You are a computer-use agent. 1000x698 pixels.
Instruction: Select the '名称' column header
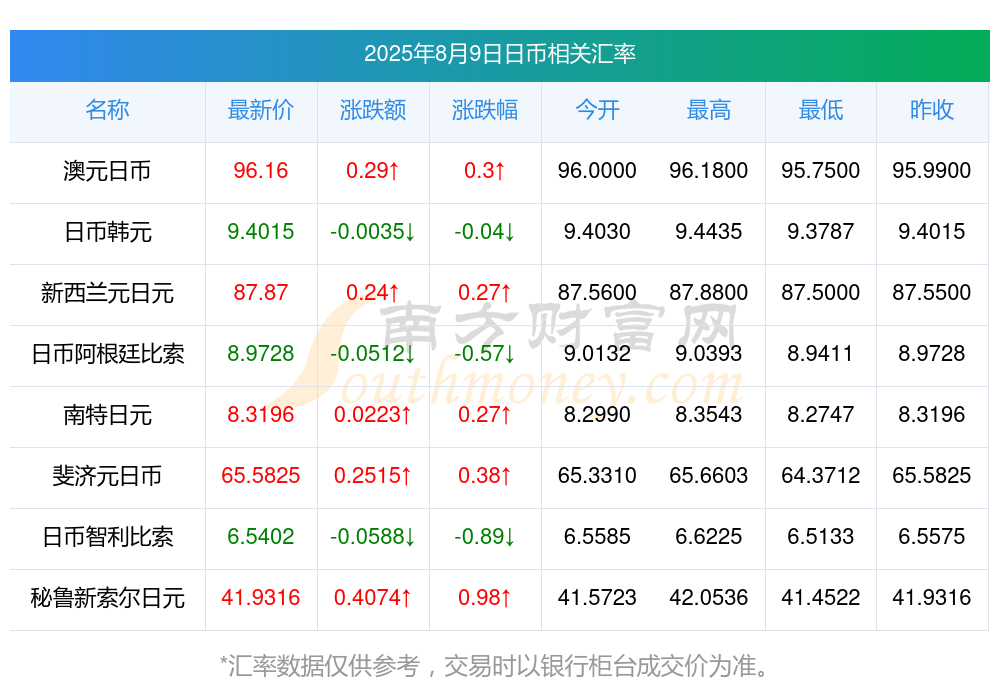click(107, 110)
